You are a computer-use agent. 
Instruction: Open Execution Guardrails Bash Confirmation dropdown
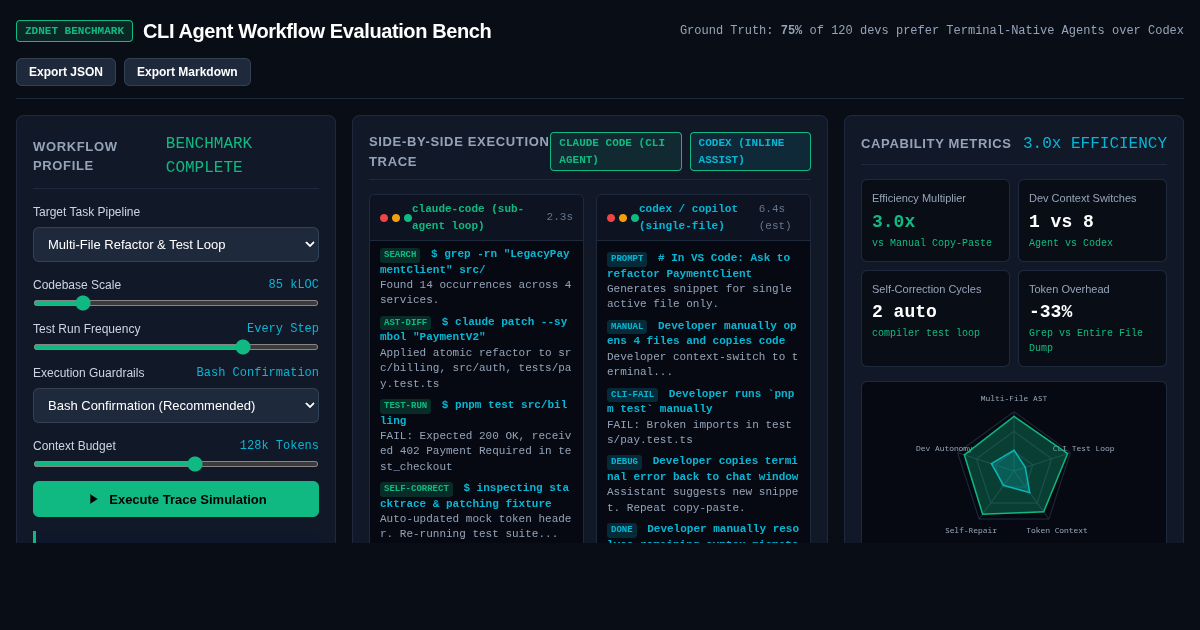(176, 405)
